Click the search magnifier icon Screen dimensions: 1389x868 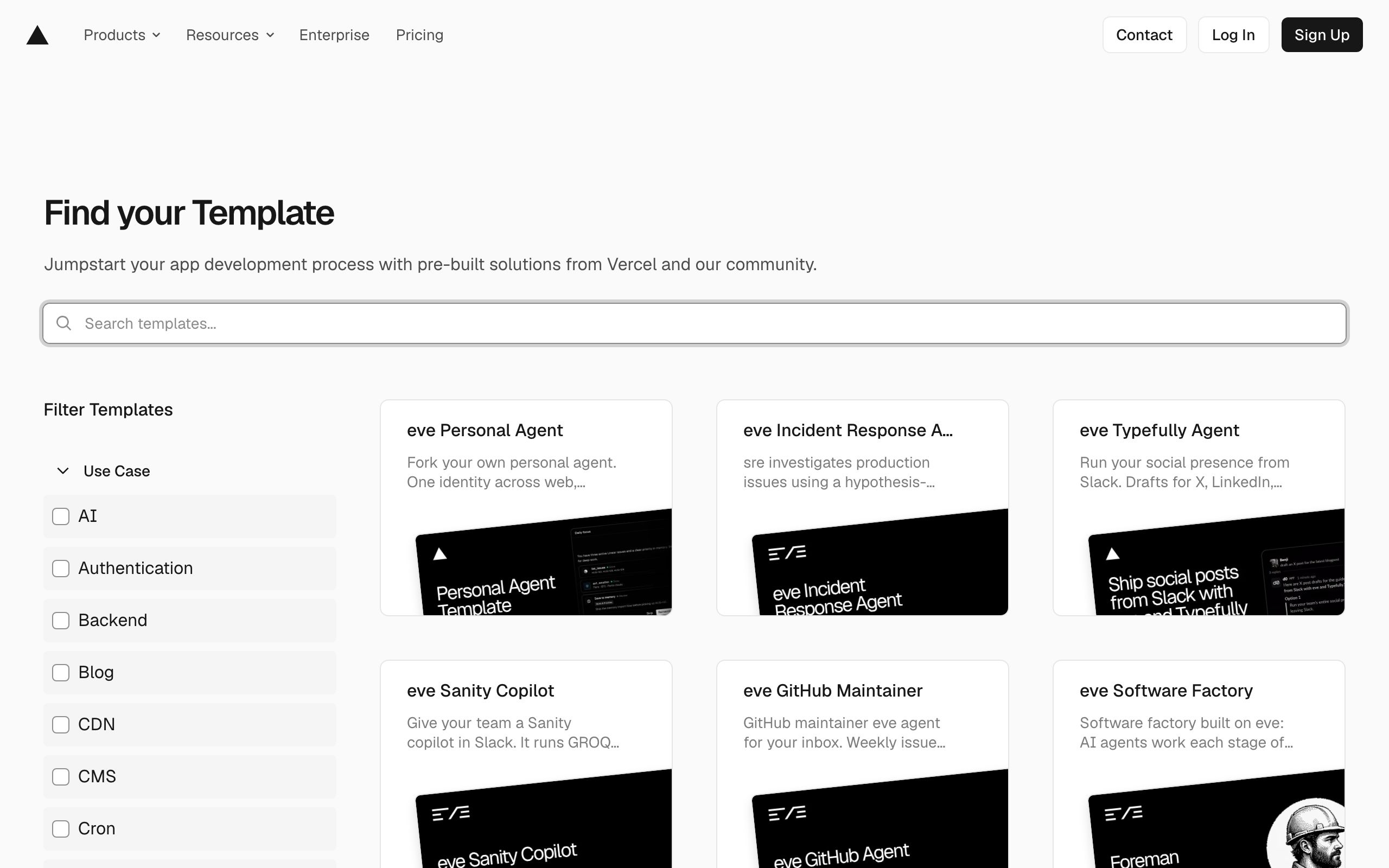[x=63, y=323]
